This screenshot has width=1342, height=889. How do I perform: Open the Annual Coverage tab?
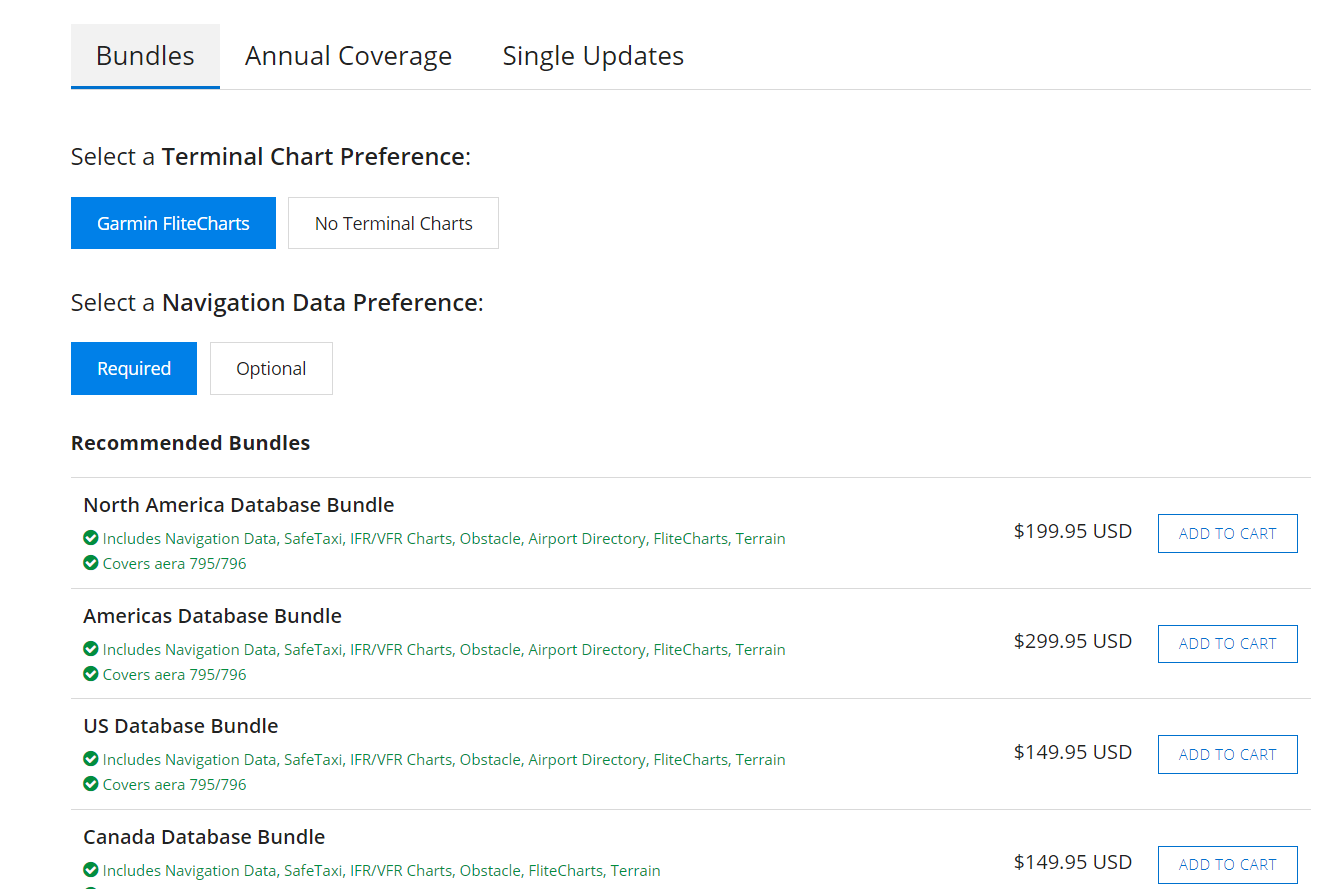[x=348, y=56]
